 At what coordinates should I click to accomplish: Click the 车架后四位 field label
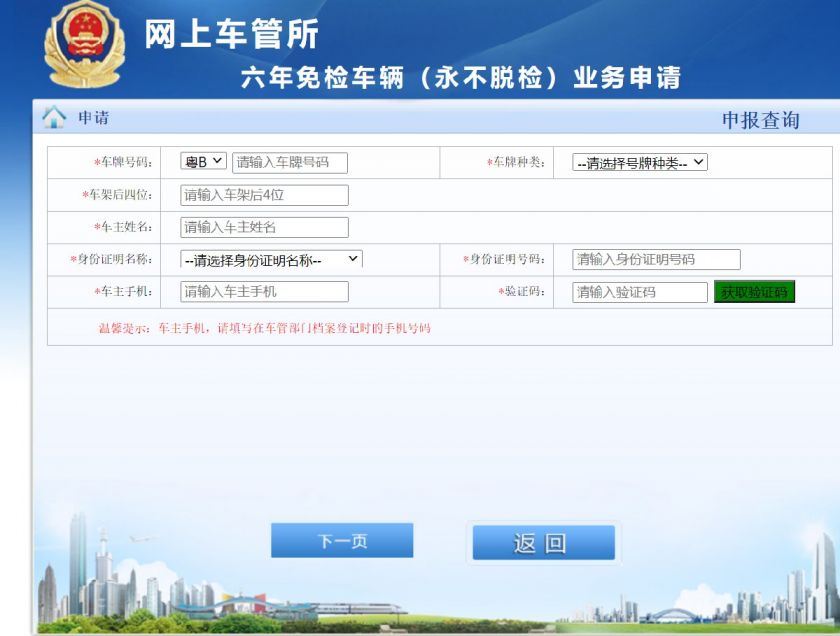click(117, 194)
